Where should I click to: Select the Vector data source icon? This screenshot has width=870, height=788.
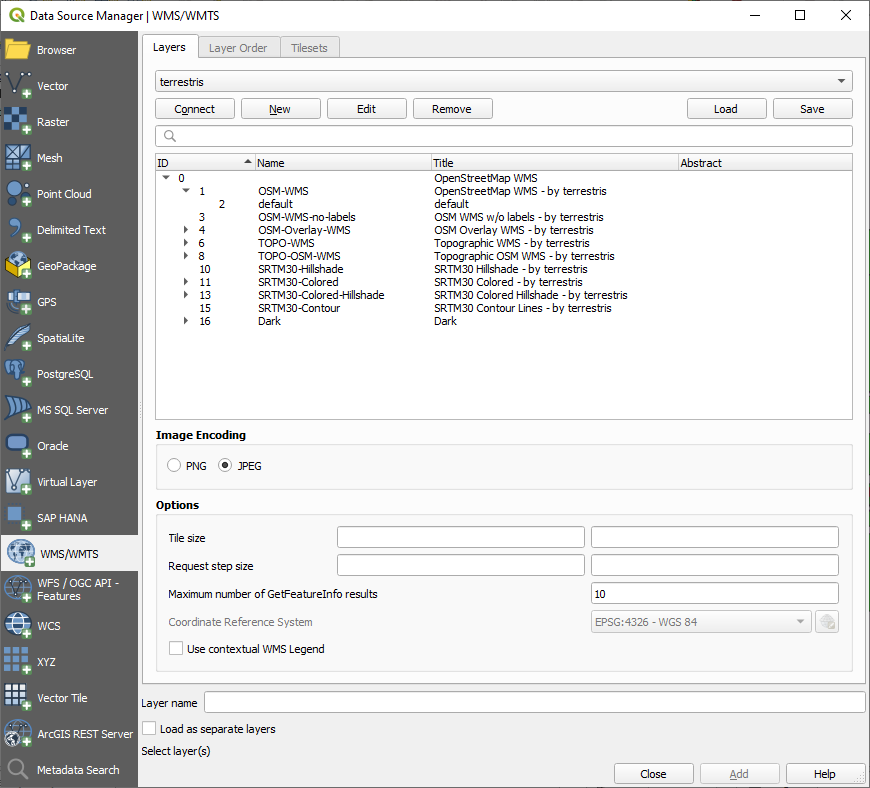[x=19, y=86]
